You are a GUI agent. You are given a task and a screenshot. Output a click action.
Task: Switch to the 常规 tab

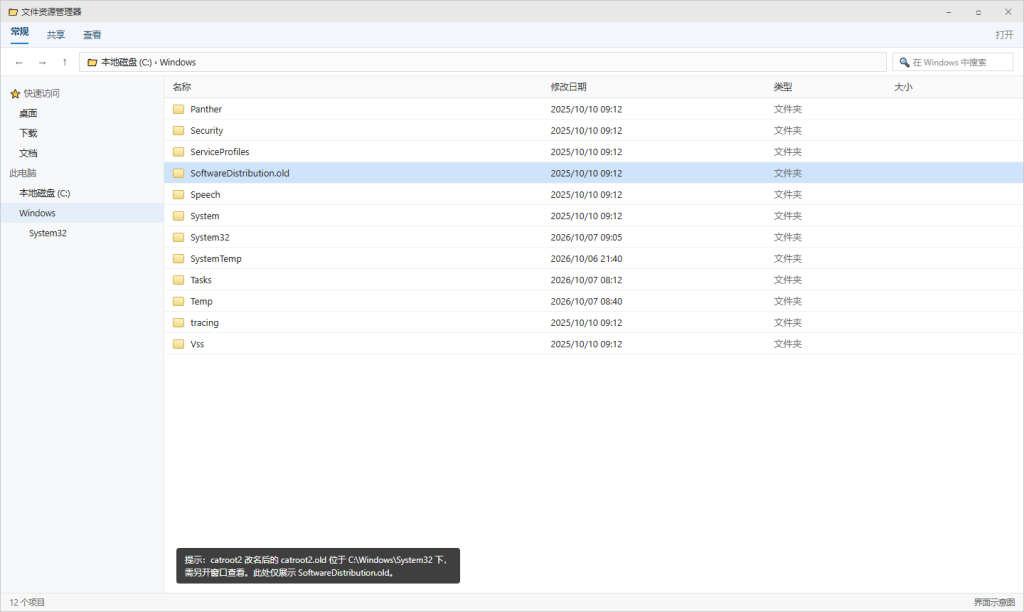(20, 32)
